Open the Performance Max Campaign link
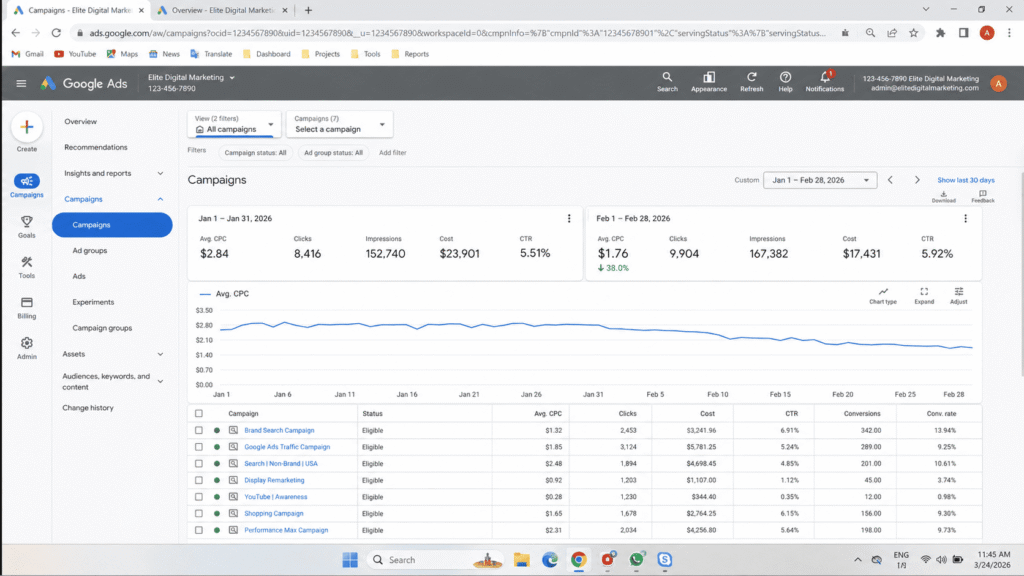 [286, 530]
